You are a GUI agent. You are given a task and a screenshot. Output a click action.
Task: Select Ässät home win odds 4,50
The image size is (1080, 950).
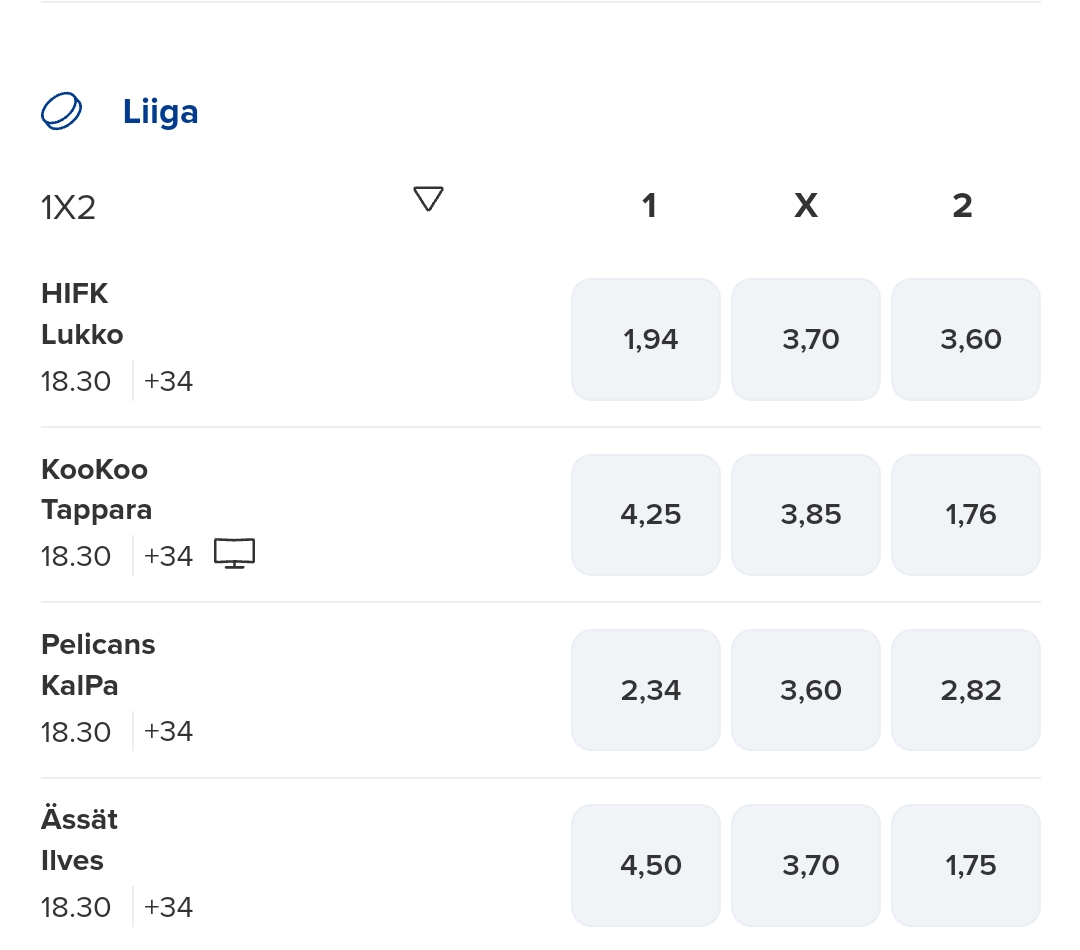coord(646,865)
